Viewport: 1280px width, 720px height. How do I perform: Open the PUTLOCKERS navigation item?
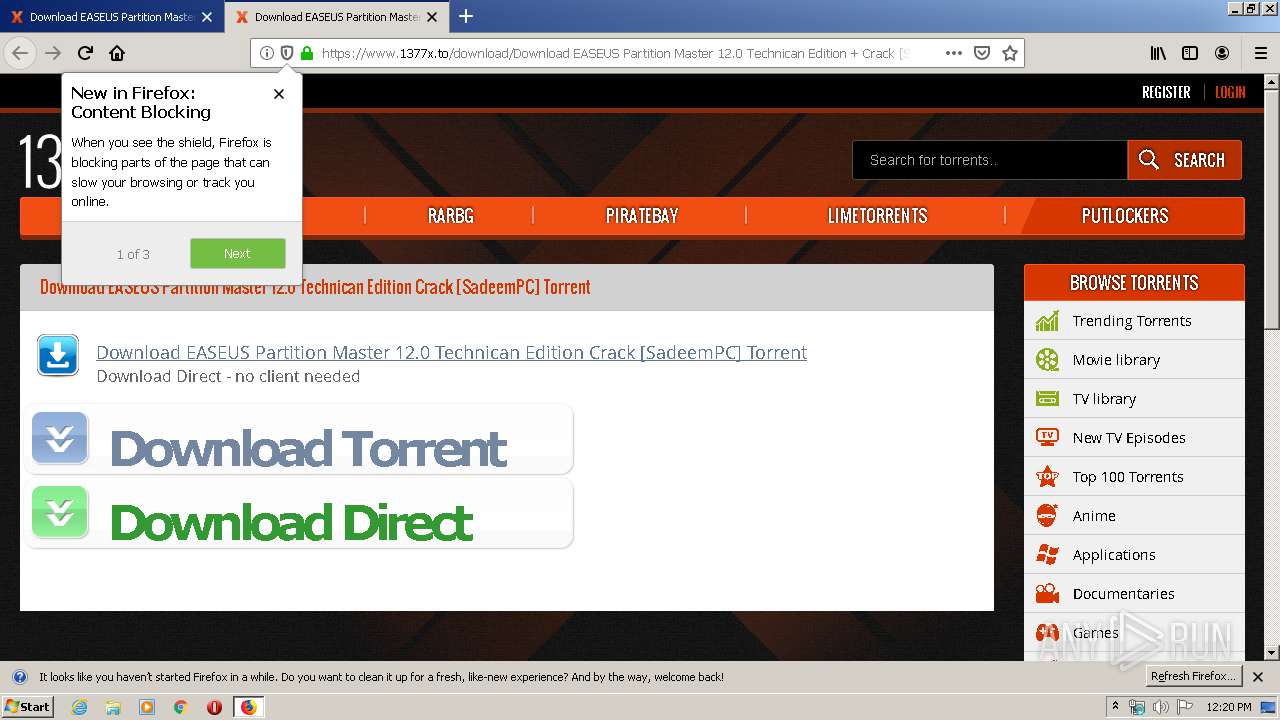pos(1125,216)
